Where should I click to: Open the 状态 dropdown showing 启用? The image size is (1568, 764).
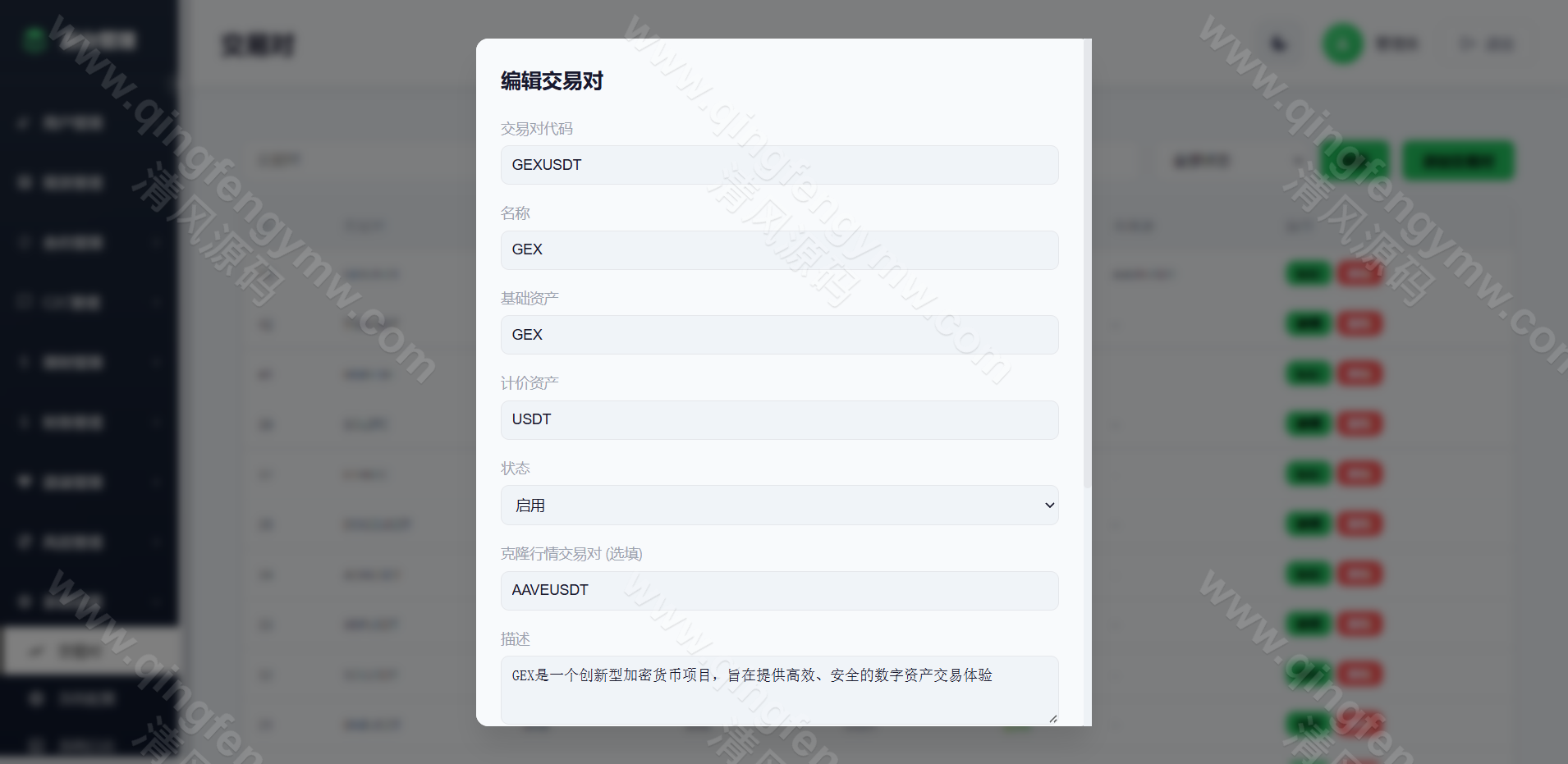point(779,506)
